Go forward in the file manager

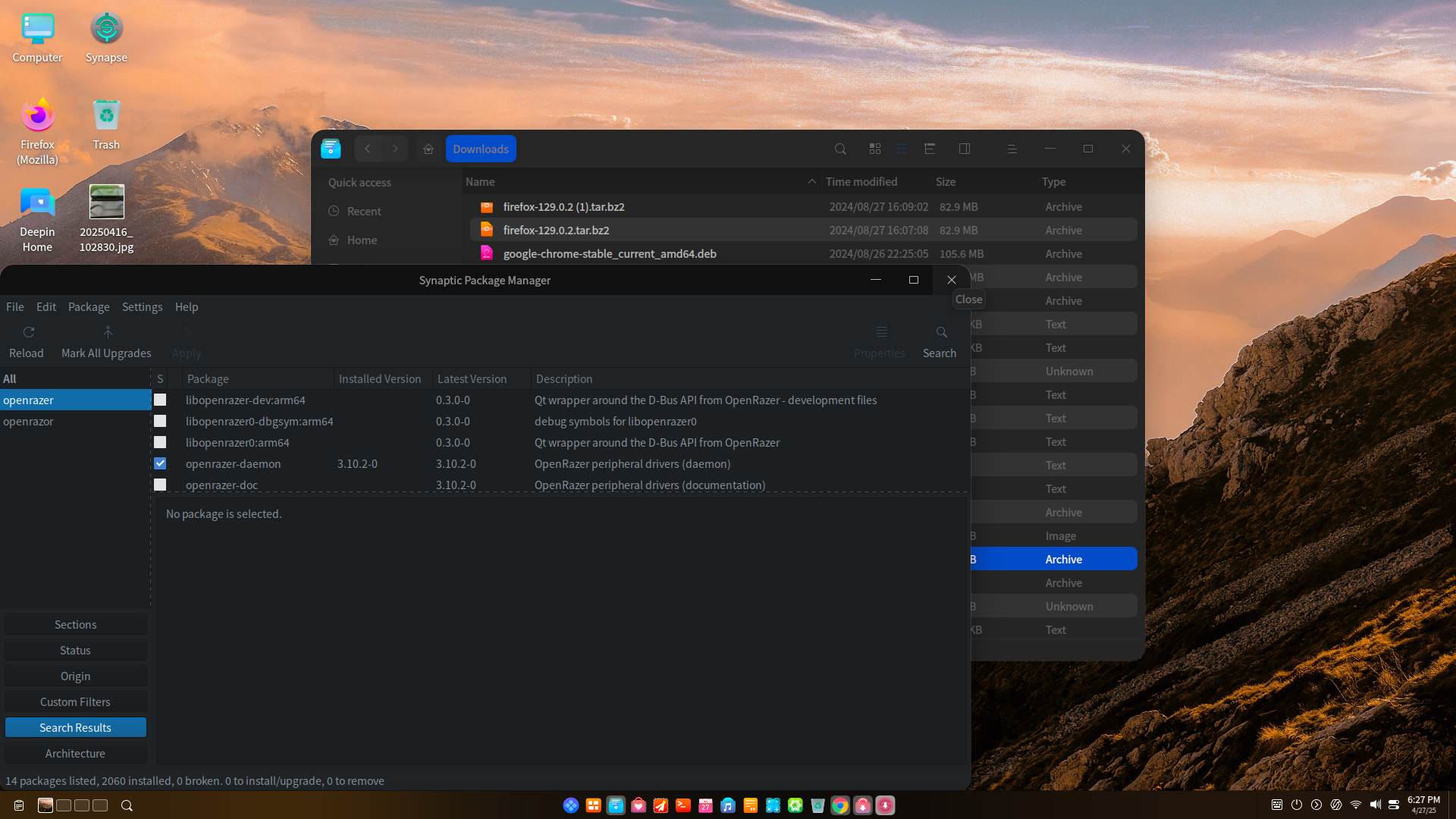395,149
